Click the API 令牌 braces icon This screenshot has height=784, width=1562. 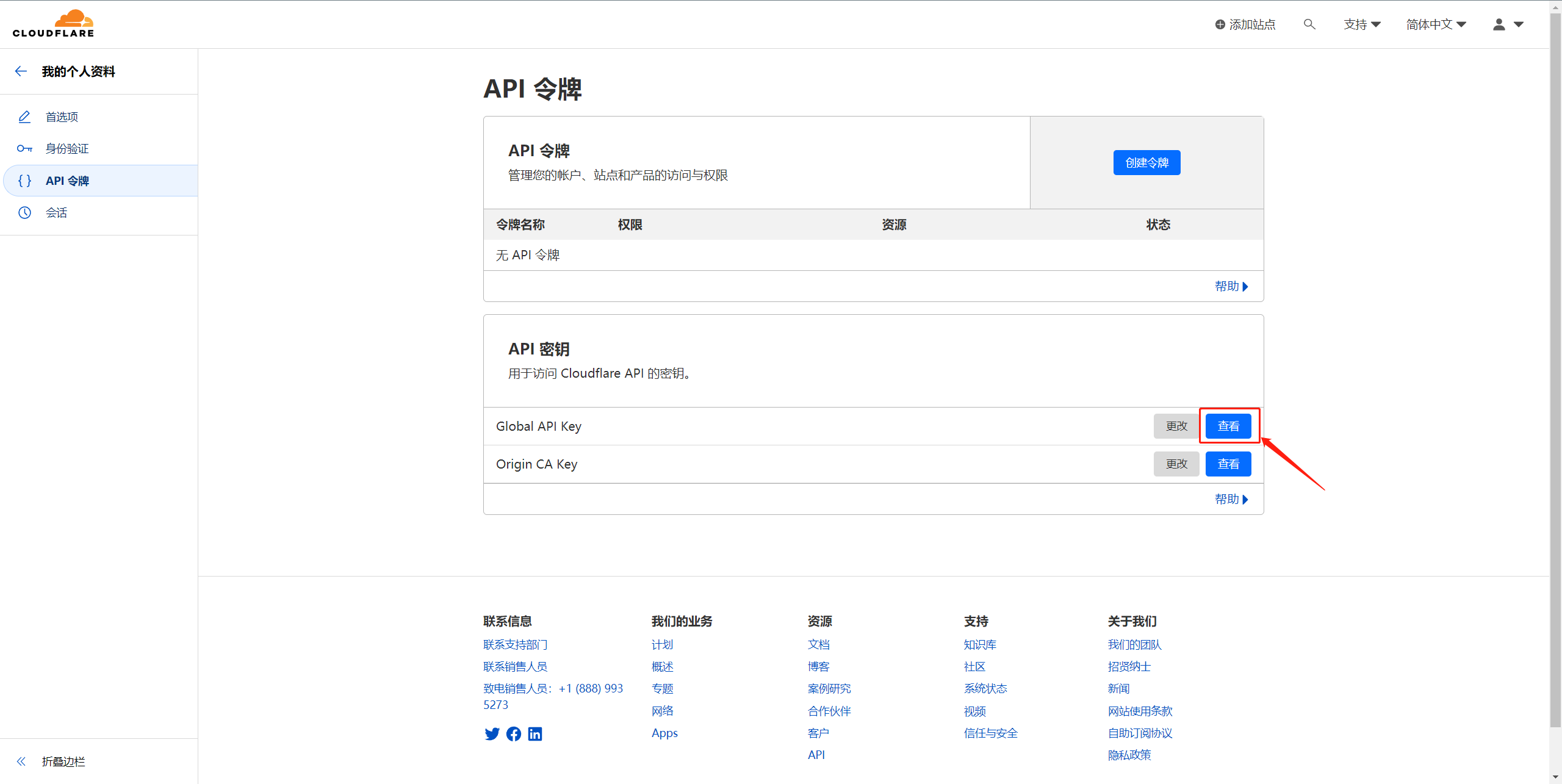pyautogui.click(x=25, y=181)
